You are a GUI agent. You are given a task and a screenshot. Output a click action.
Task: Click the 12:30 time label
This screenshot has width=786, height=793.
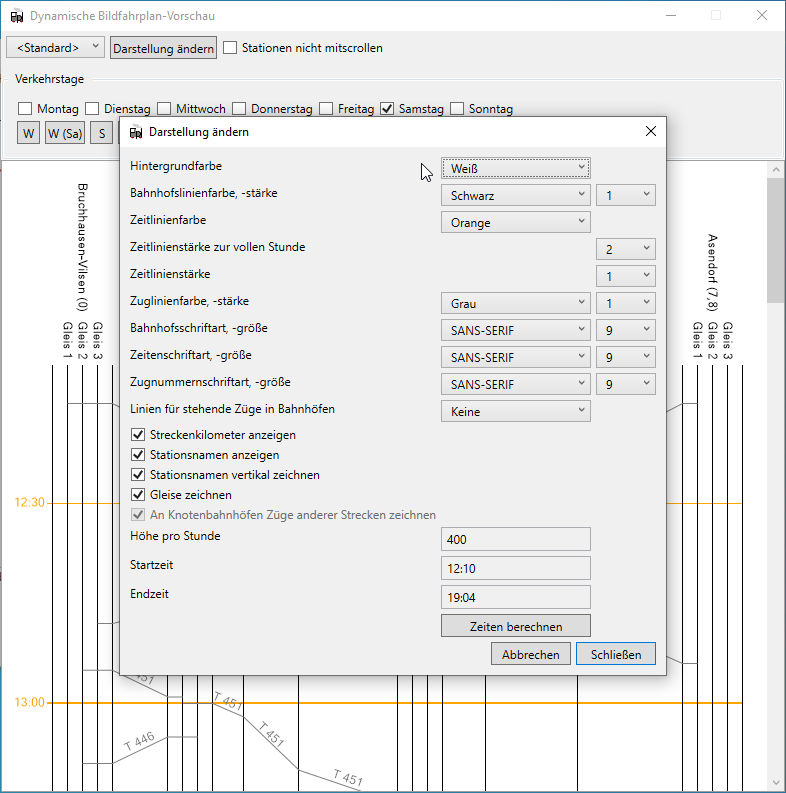29,502
